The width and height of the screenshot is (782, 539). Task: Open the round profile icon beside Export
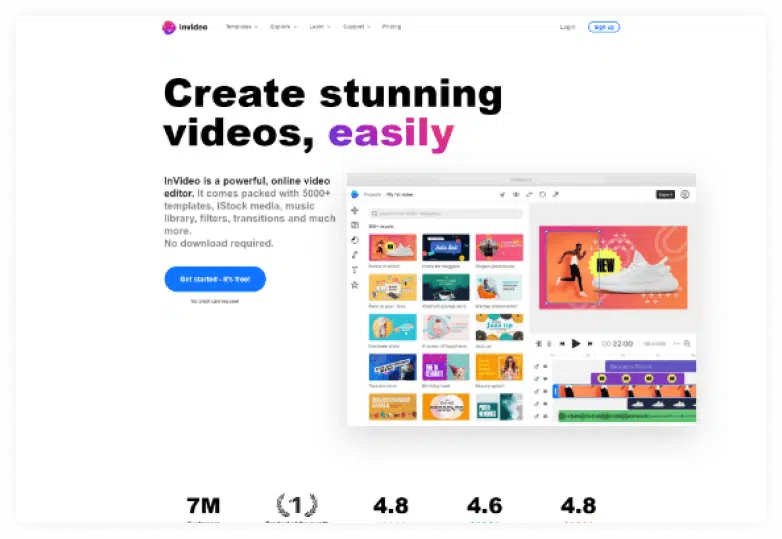coord(685,194)
